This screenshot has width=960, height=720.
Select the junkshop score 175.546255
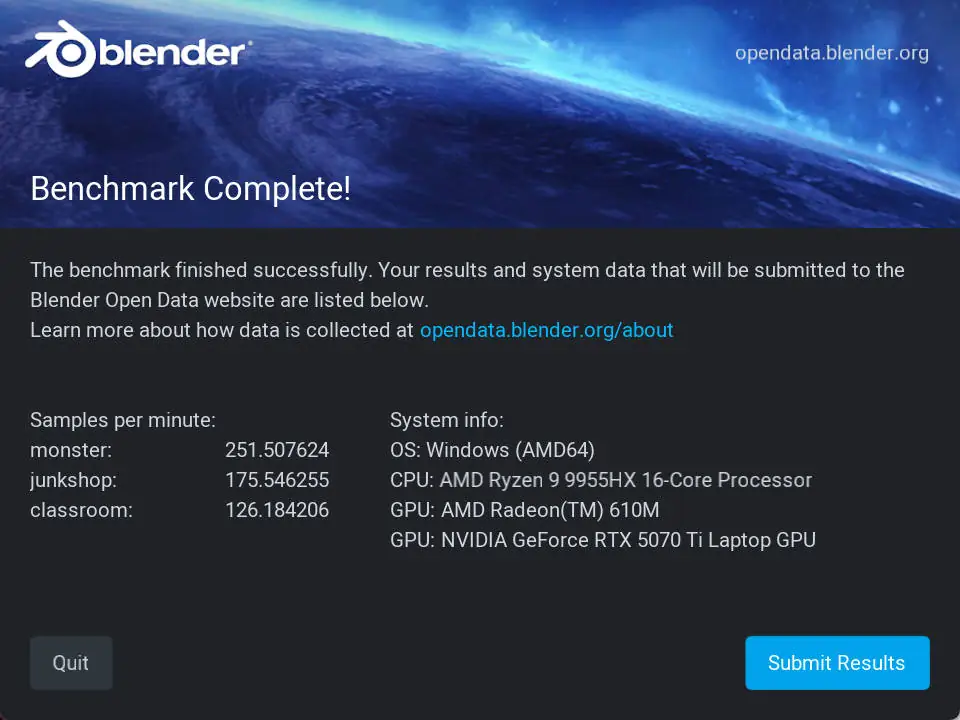pyautogui.click(x=277, y=480)
